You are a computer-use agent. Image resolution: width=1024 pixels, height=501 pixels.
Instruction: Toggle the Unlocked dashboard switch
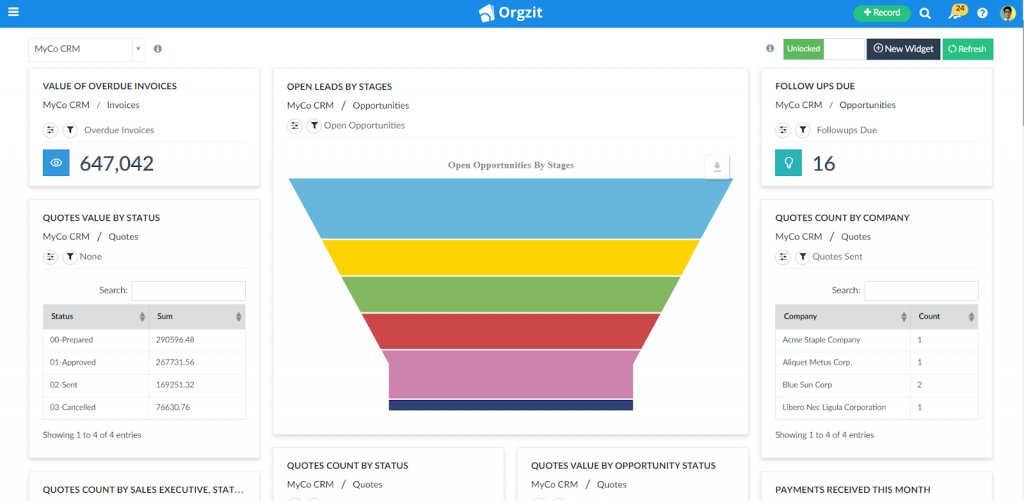click(824, 49)
